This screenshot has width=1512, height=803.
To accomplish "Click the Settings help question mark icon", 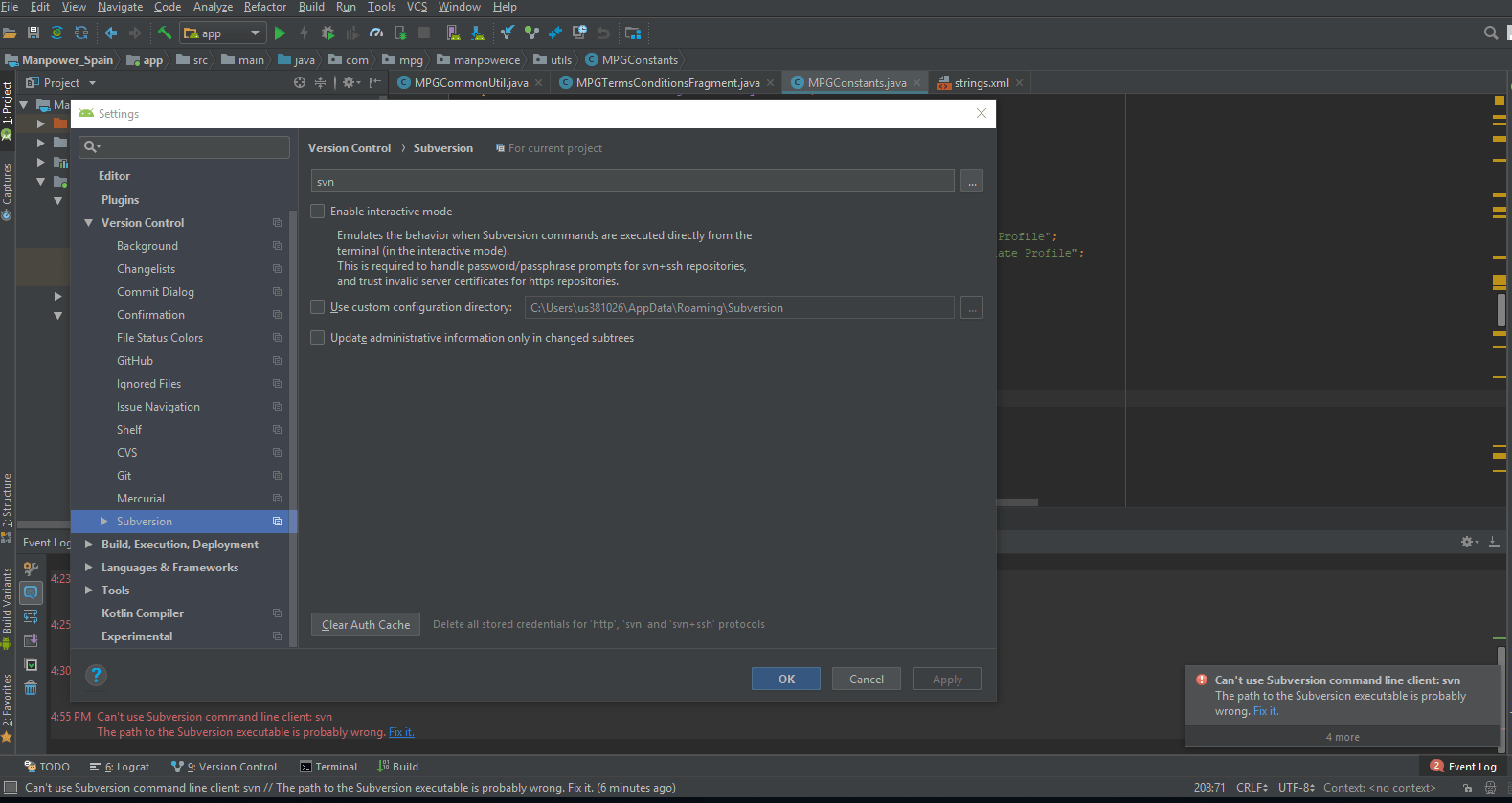I will coord(96,675).
